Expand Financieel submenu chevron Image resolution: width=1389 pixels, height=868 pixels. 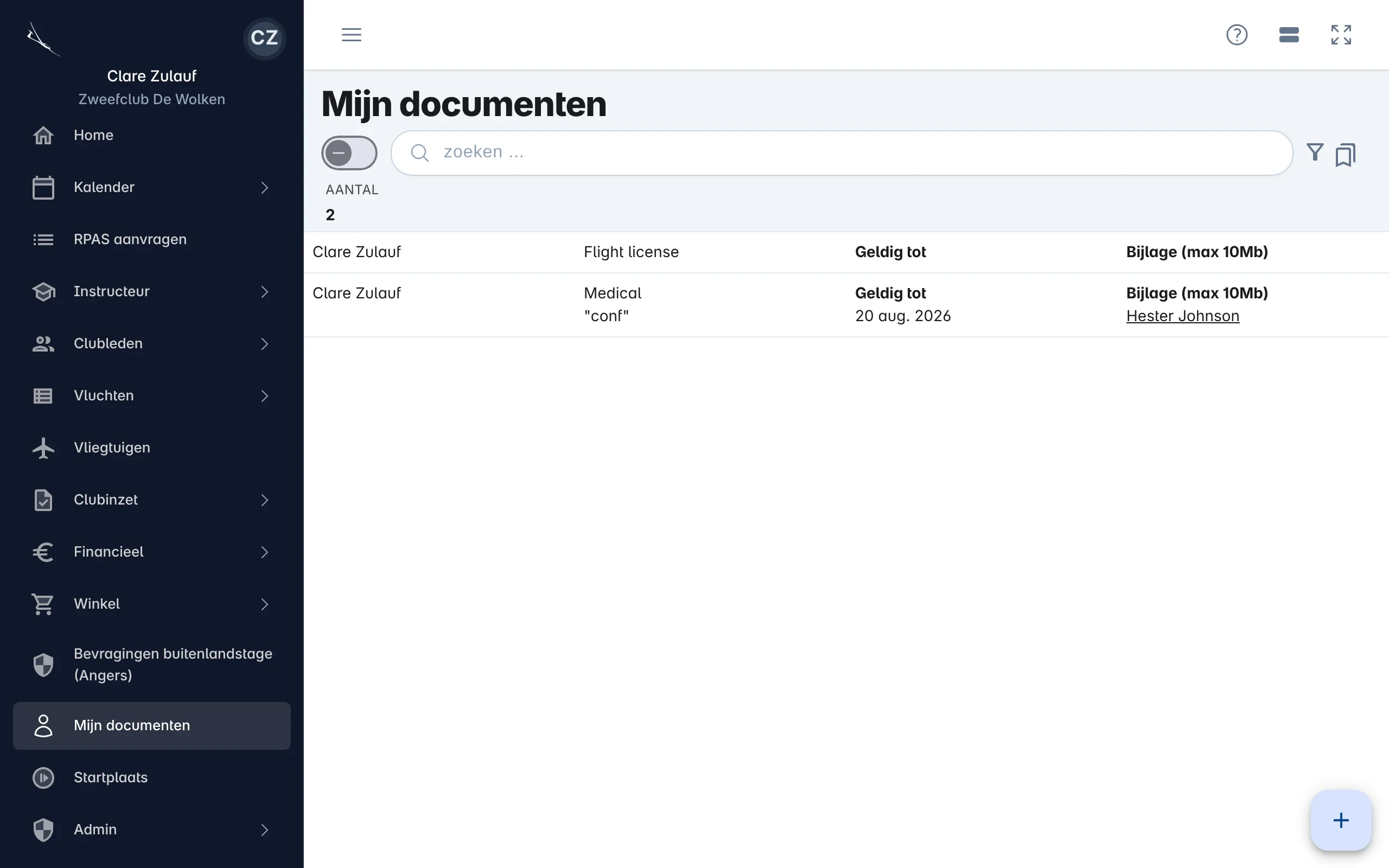click(264, 552)
